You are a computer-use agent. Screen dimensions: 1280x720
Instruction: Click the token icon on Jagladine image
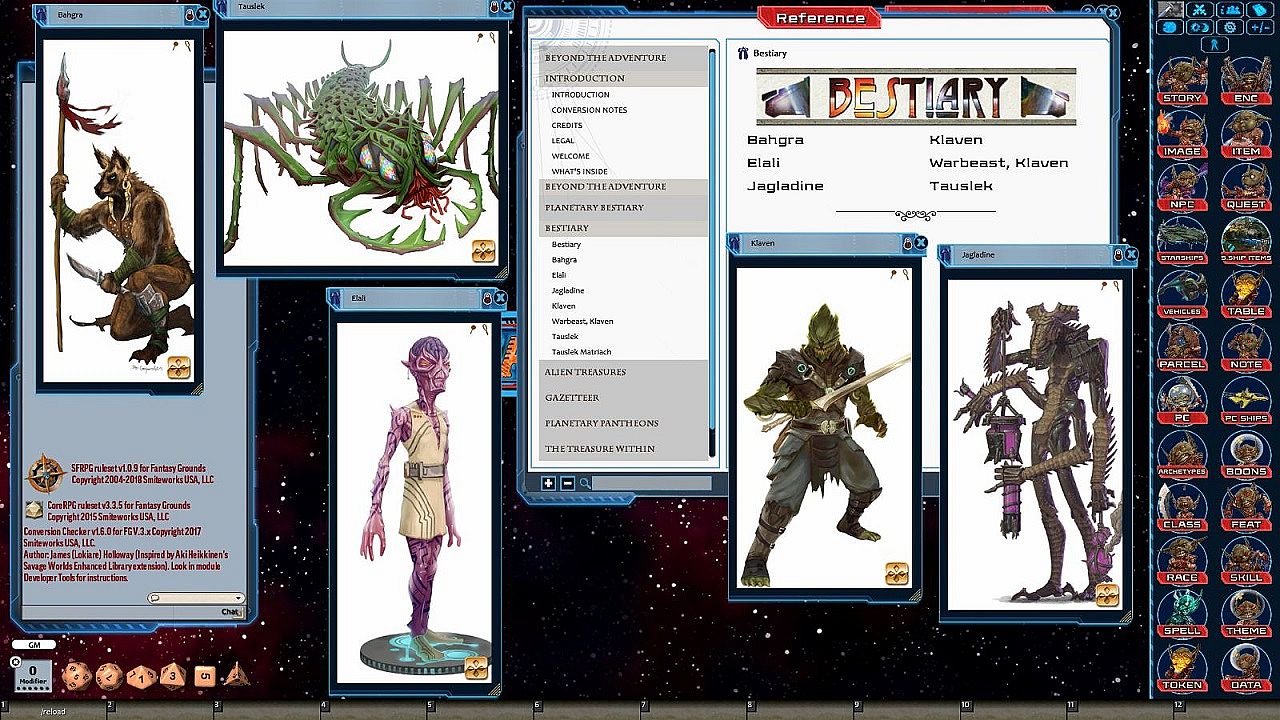click(1107, 595)
